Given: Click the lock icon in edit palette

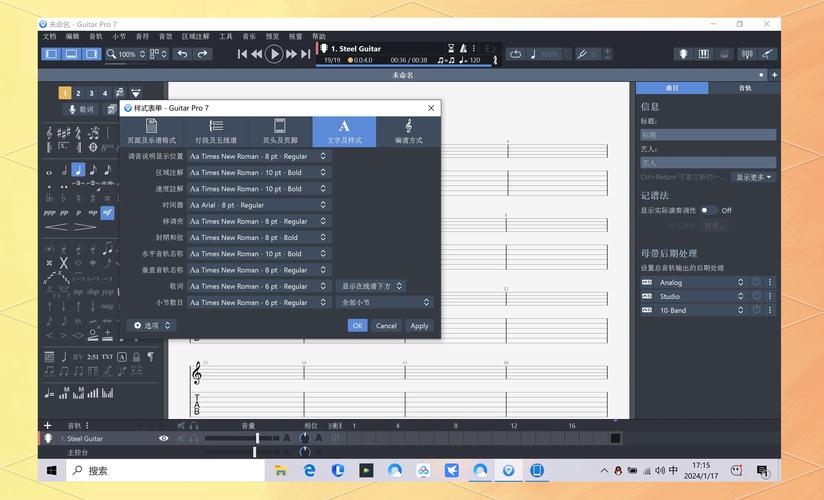Looking at the screenshot, I should [x=136, y=357].
